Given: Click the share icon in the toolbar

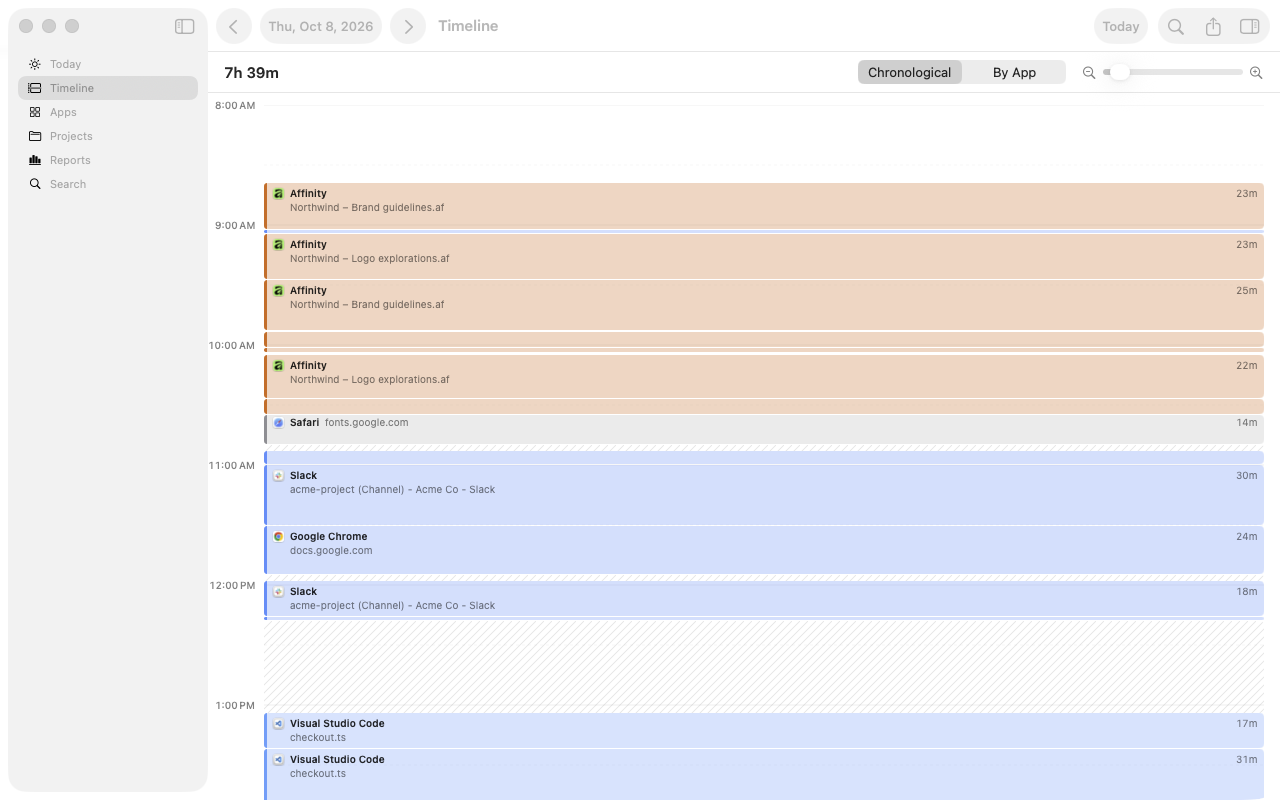Looking at the screenshot, I should point(1213,27).
